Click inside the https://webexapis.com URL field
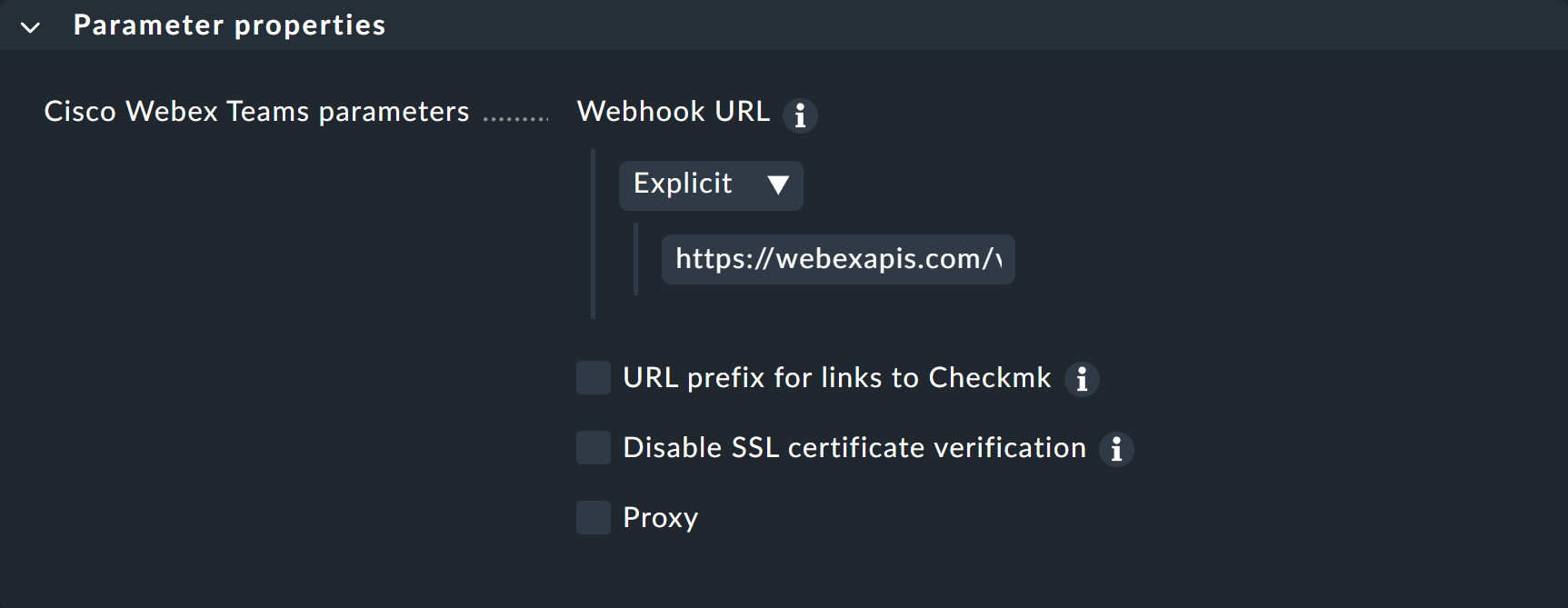The image size is (1568, 608). [836, 260]
